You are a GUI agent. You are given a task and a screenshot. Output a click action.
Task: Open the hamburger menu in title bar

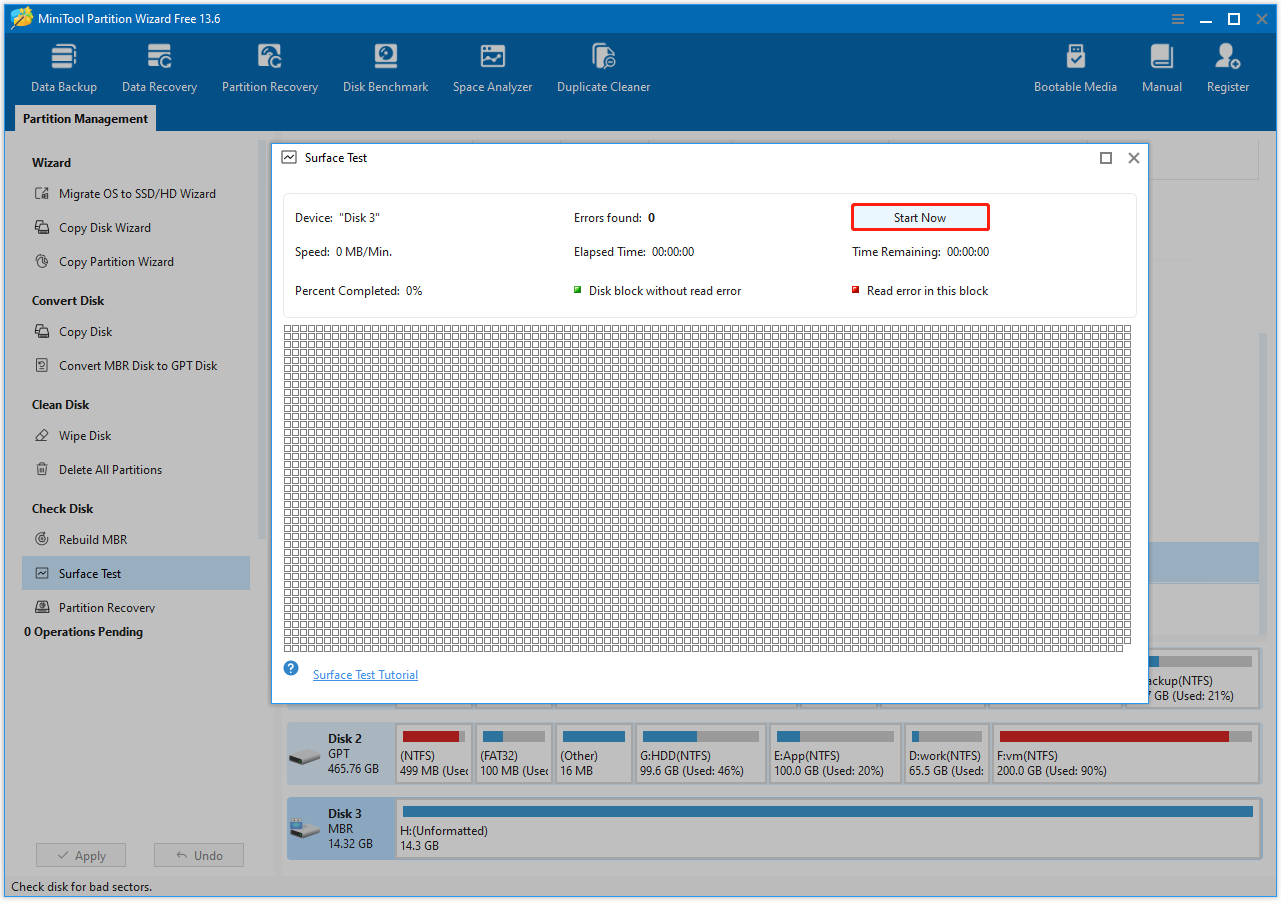point(1178,19)
